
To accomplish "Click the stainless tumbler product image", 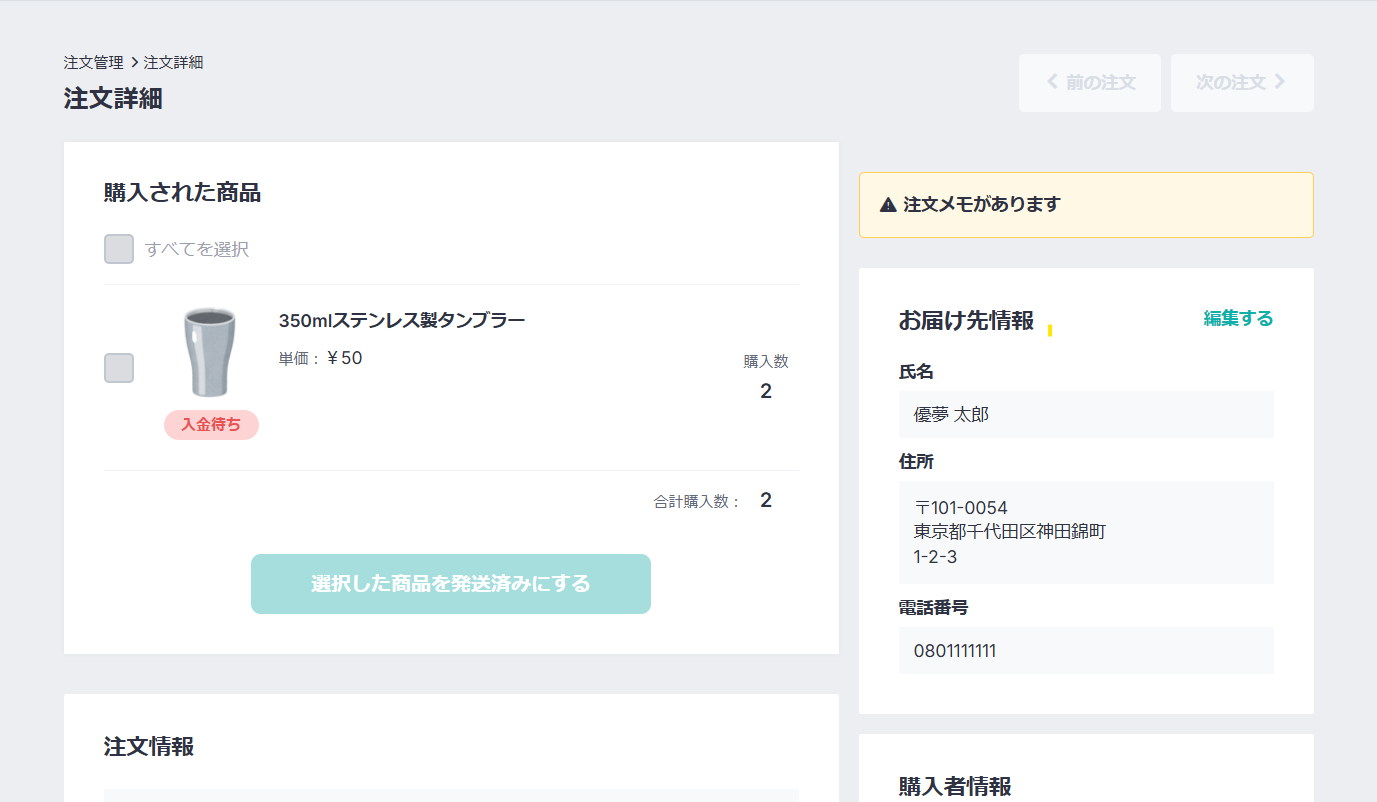I will 210,352.
